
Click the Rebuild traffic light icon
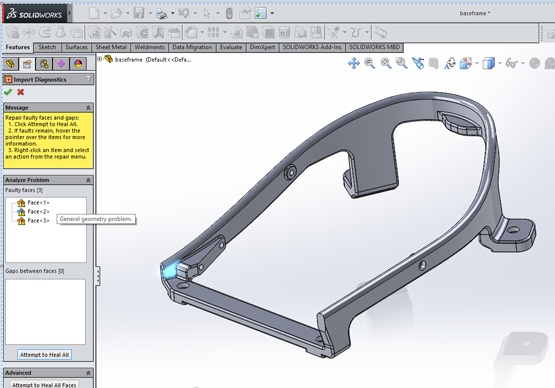coord(229,14)
